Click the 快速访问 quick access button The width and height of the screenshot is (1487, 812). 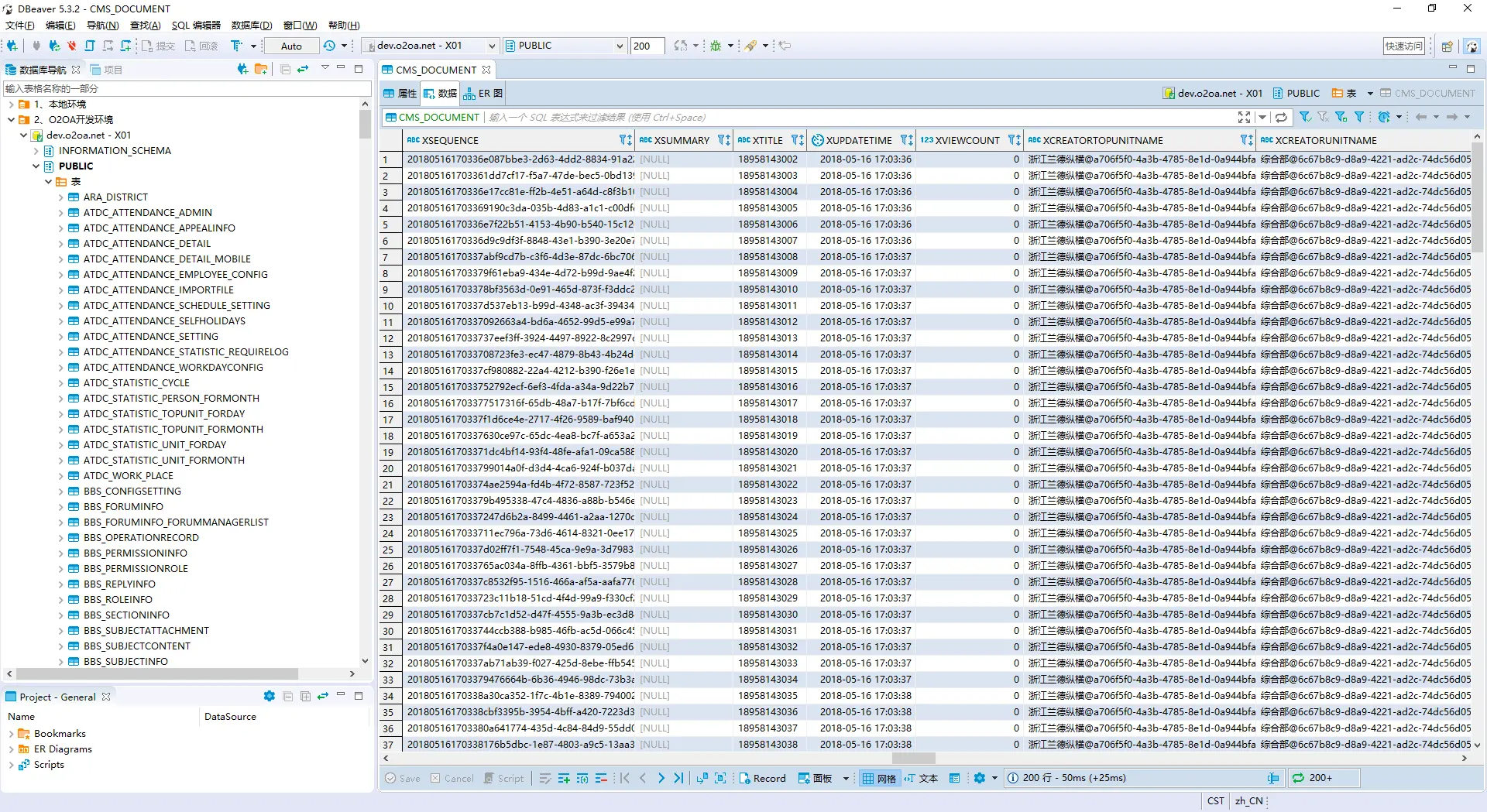pos(1404,46)
